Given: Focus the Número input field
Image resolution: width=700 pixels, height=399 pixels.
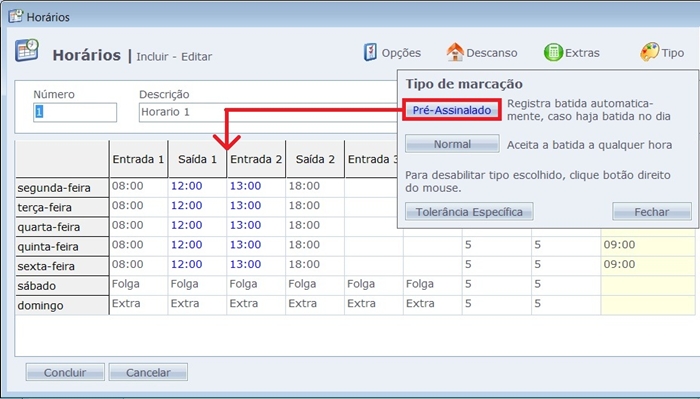Looking at the screenshot, I should tap(75, 112).
